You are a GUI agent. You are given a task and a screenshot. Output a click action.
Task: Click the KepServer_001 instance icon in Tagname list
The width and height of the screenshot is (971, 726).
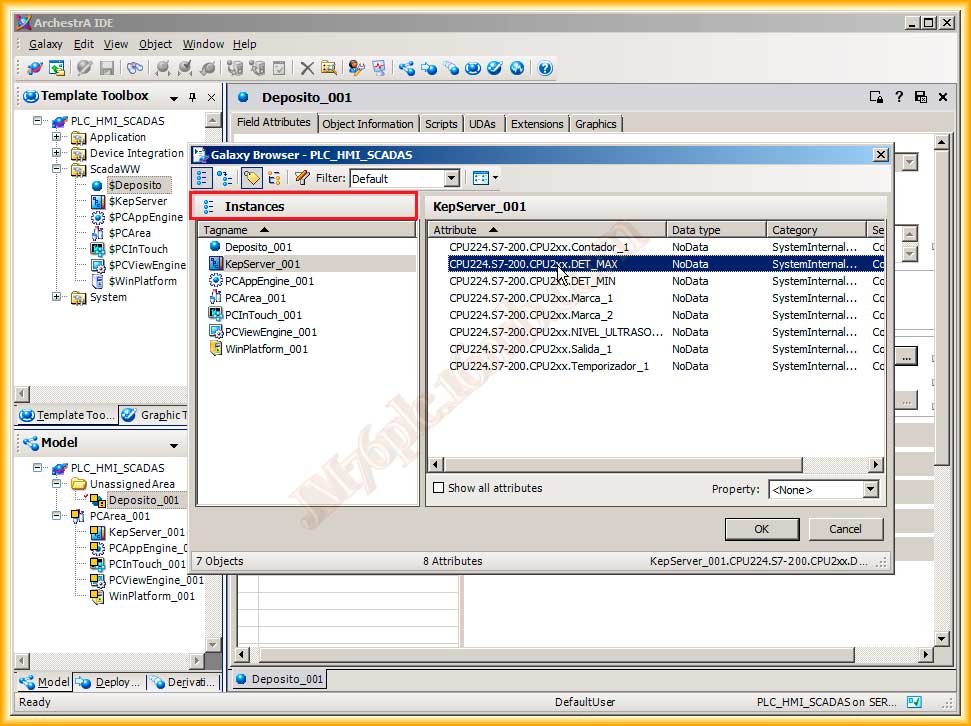tap(216, 264)
